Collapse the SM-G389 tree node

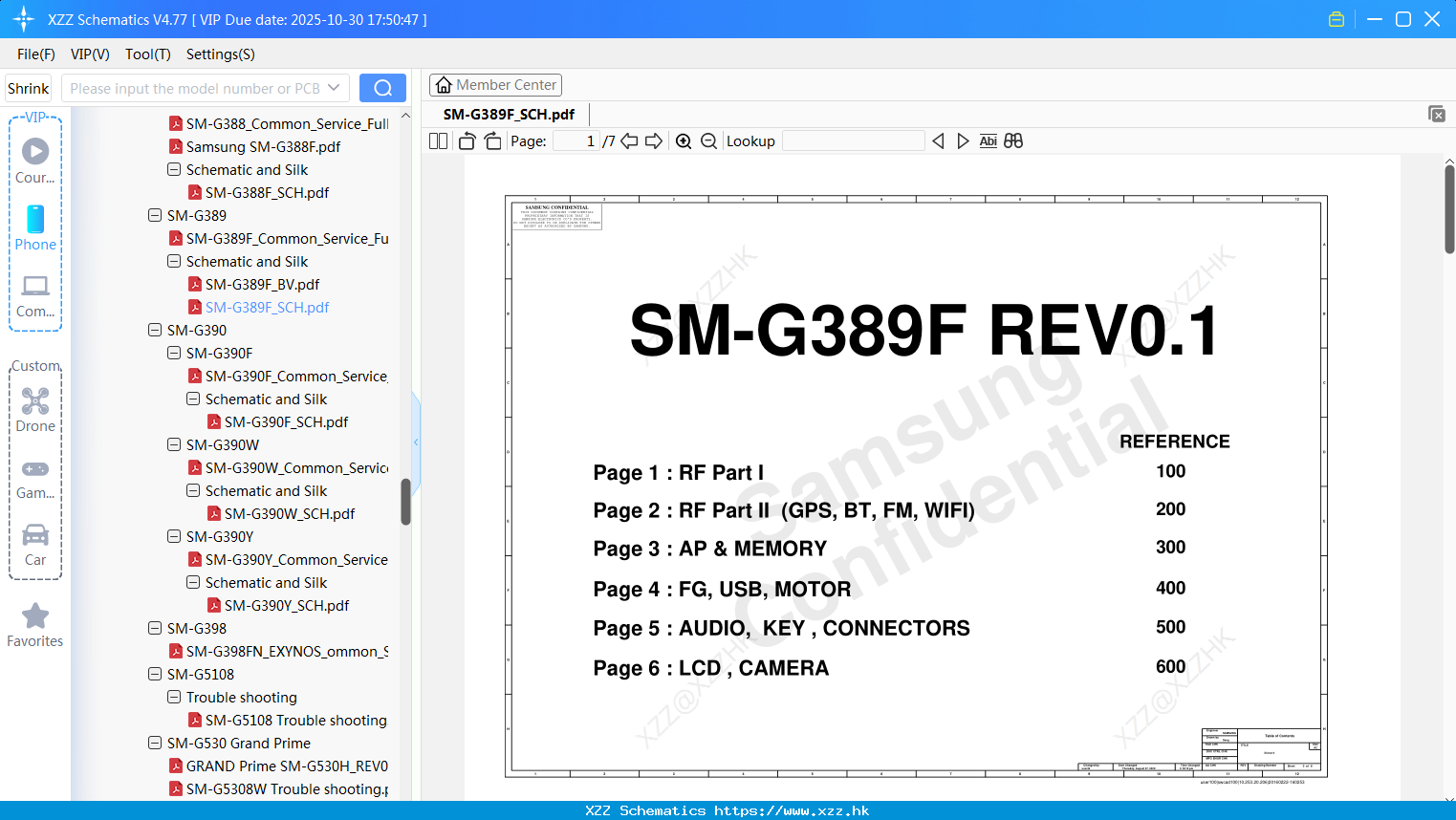click(155, 215)
